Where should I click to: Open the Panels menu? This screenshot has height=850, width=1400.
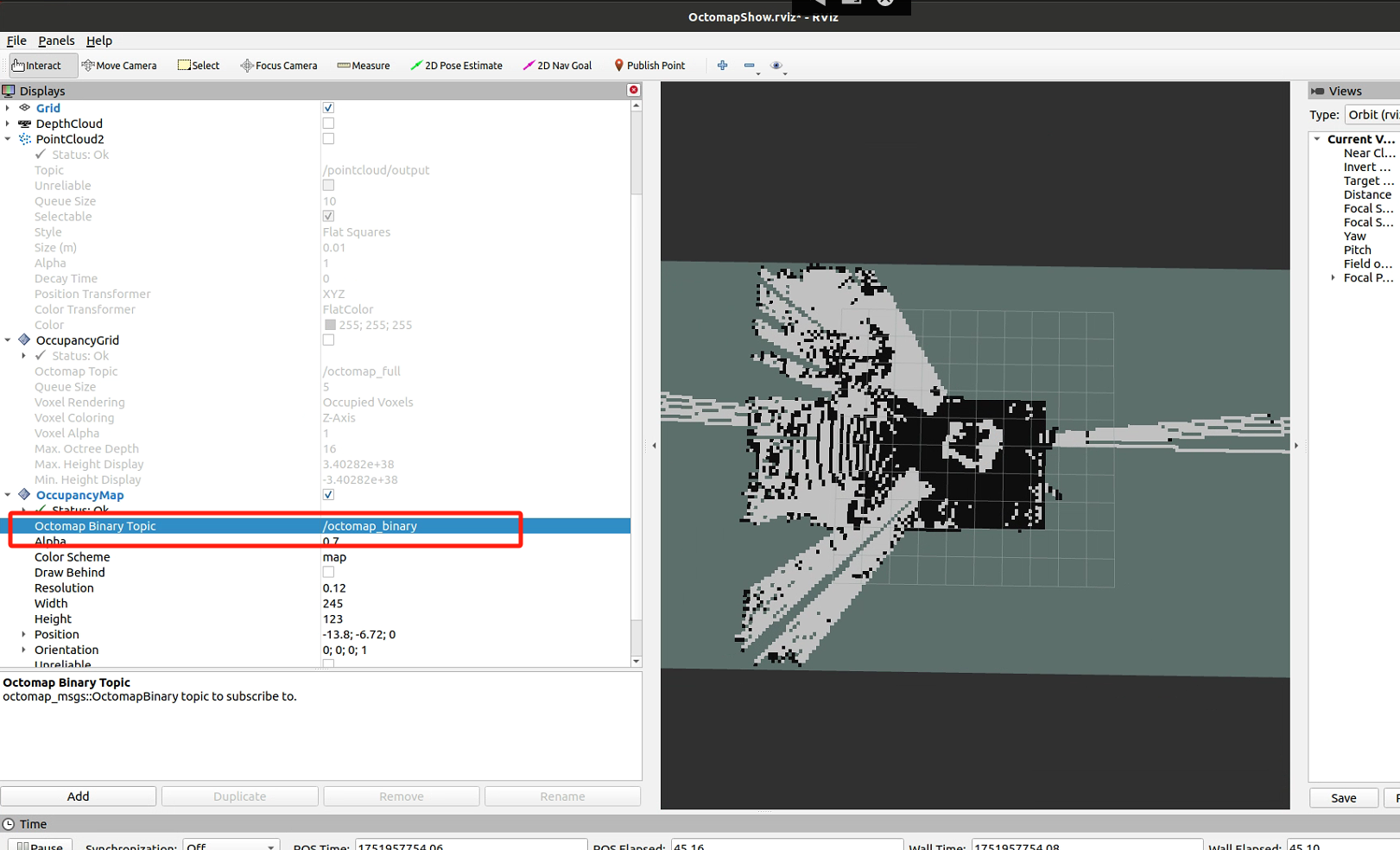(56, 41)
